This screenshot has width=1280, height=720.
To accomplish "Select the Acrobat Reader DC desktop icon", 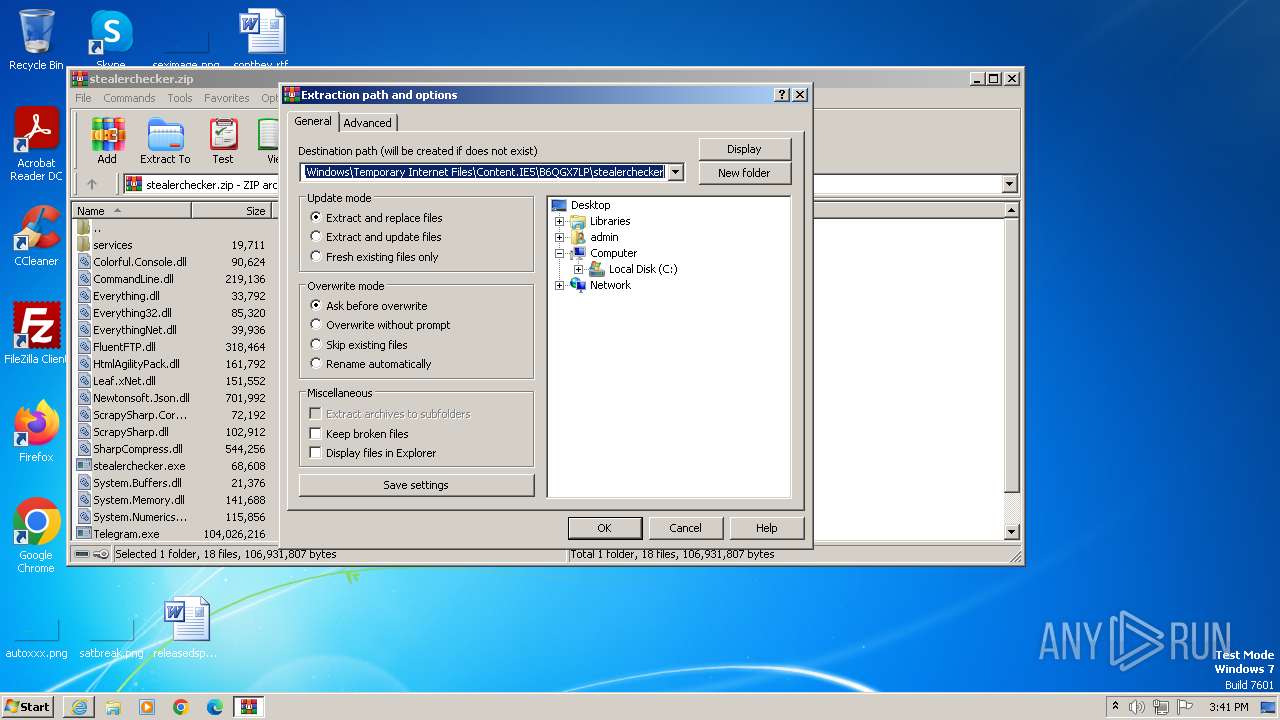I will point(36,145).
